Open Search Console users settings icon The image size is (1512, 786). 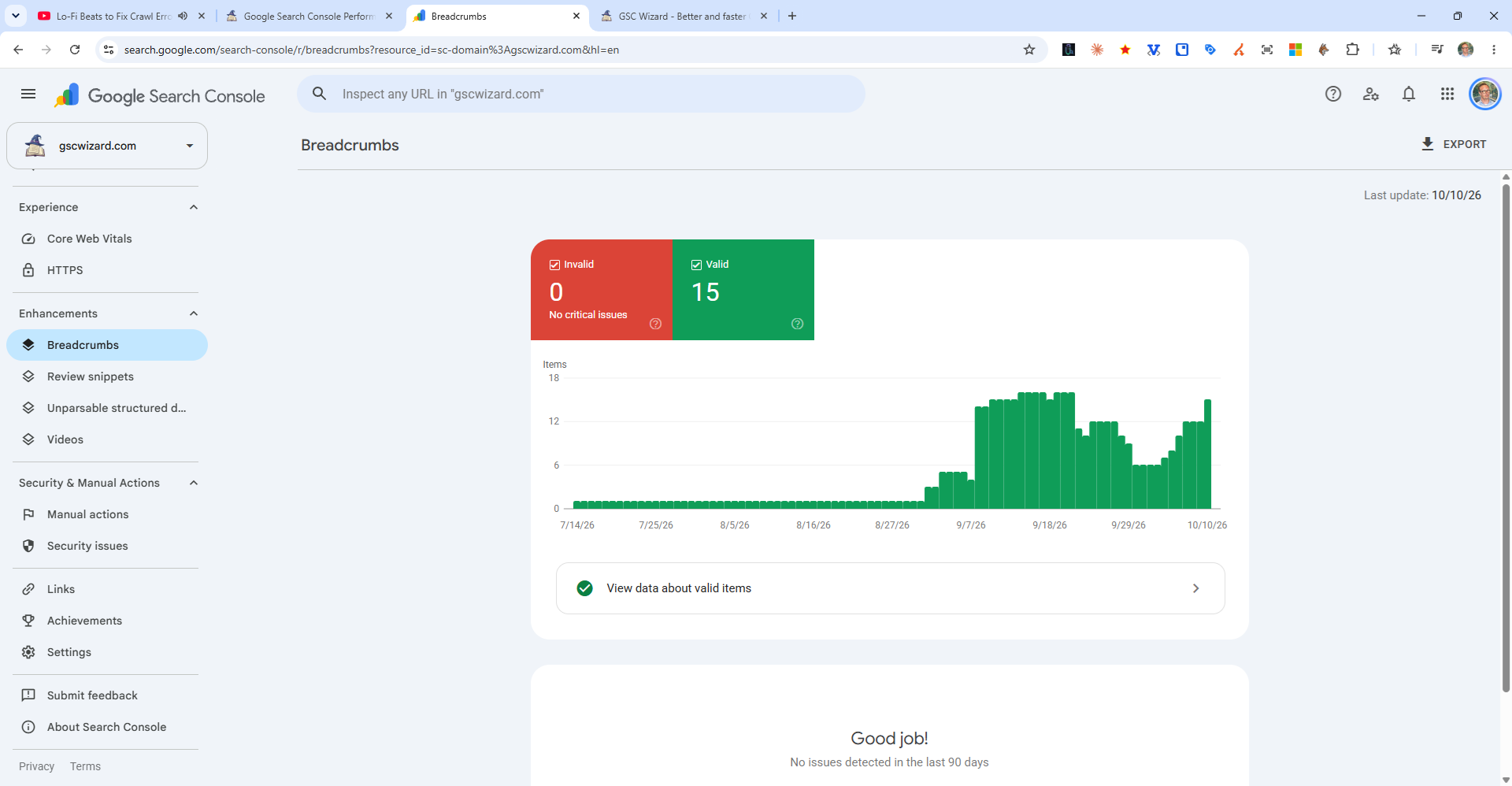pos(1371,95)
